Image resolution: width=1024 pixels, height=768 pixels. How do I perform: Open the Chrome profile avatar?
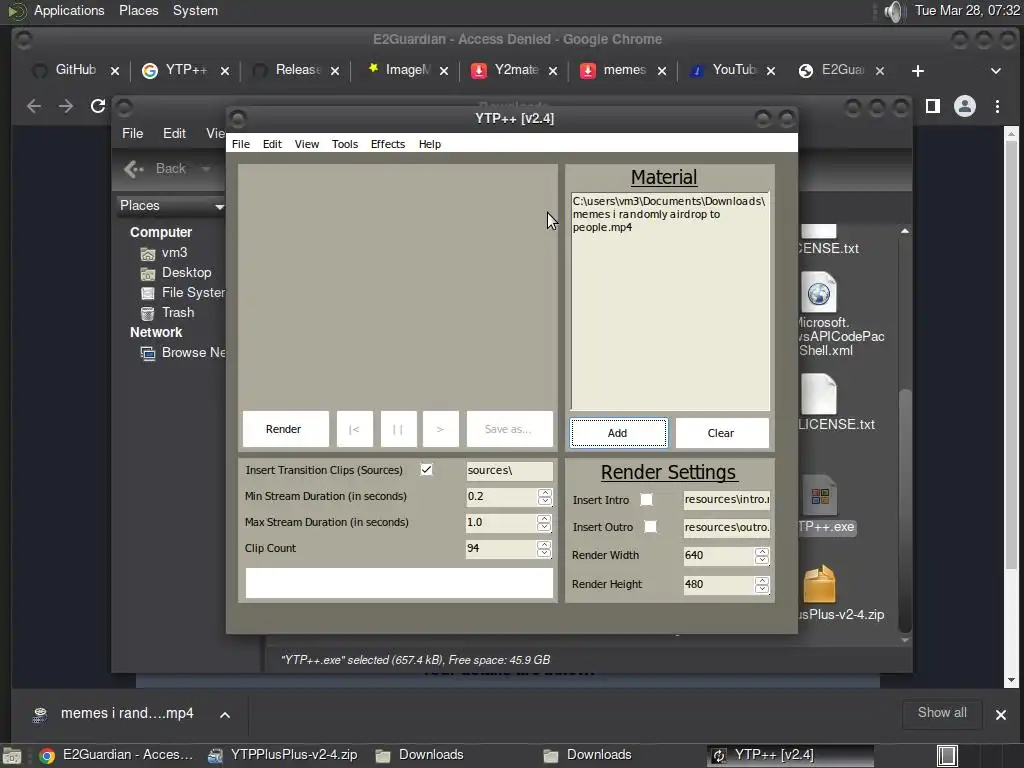[x=965, y=106]
